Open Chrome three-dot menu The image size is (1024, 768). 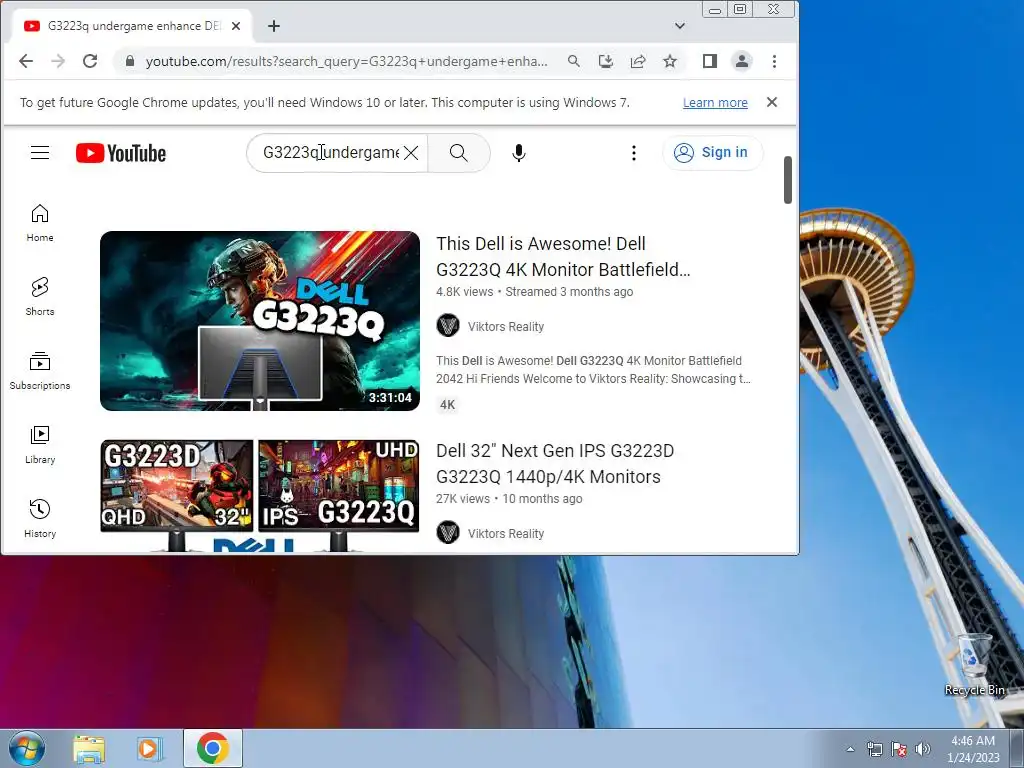pos(775,61)
